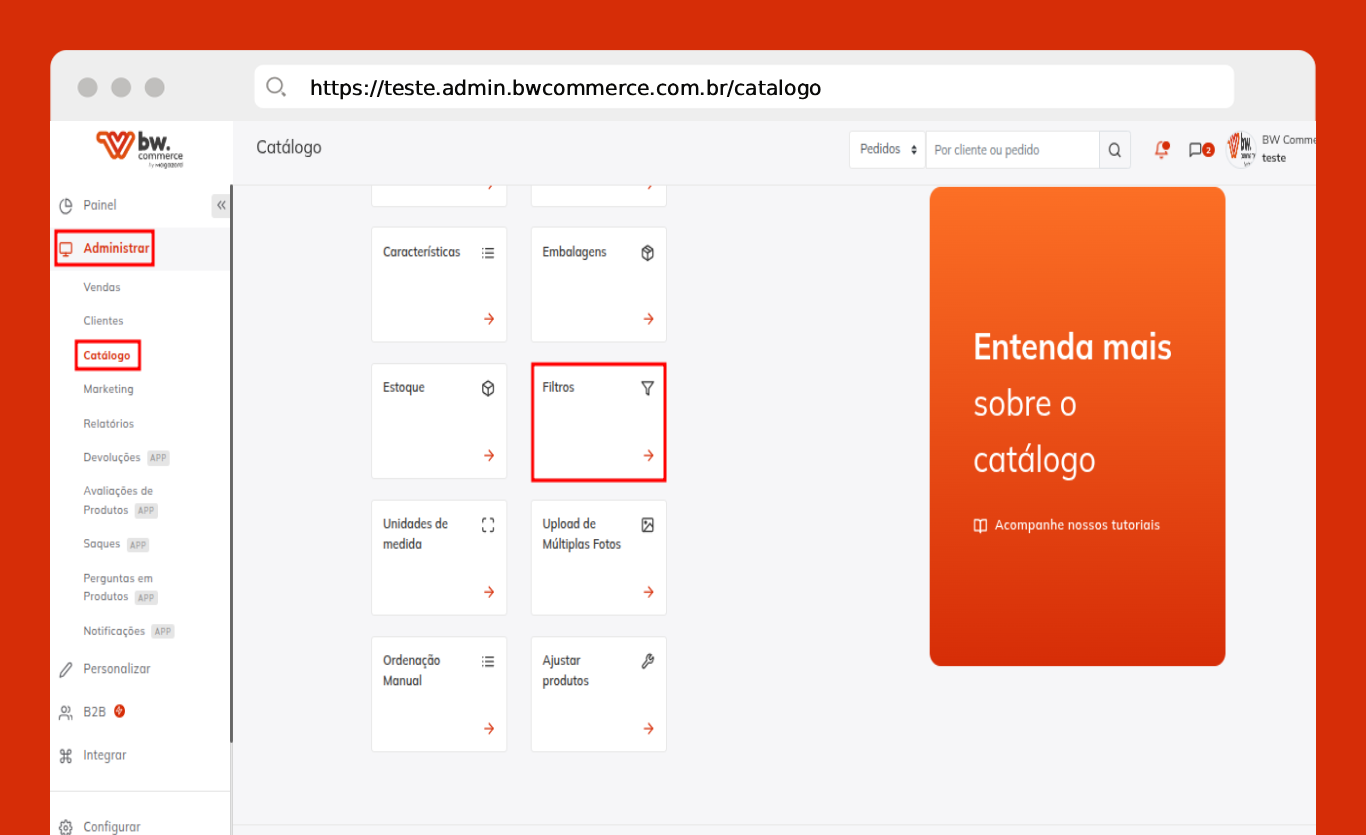This screenshot has height=835, width=1366.
Task: Go to Vendas in the sidebar
Action: pyautogui.click(x=102, y=287)
